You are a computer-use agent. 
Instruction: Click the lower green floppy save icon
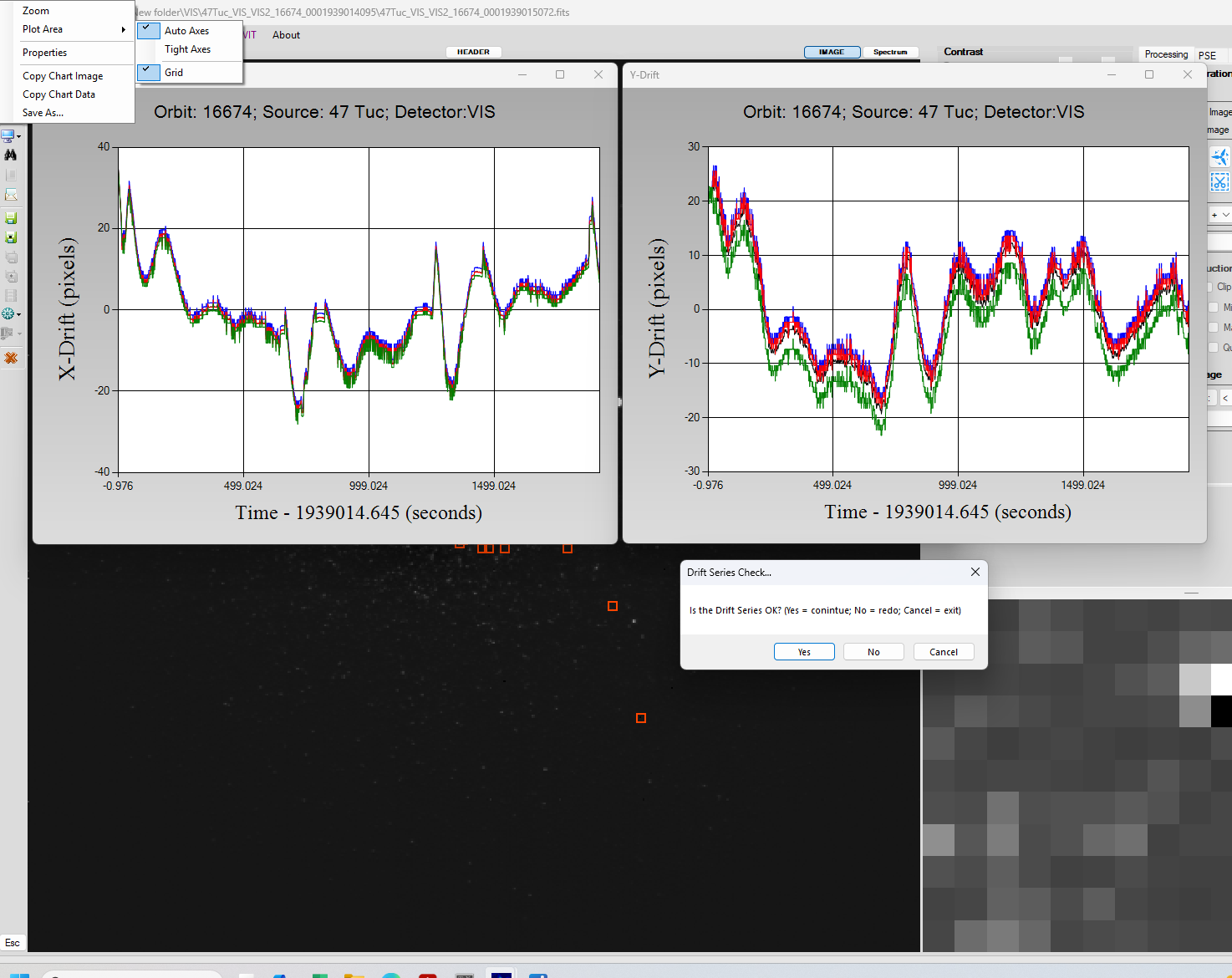[x=11, y=237]
